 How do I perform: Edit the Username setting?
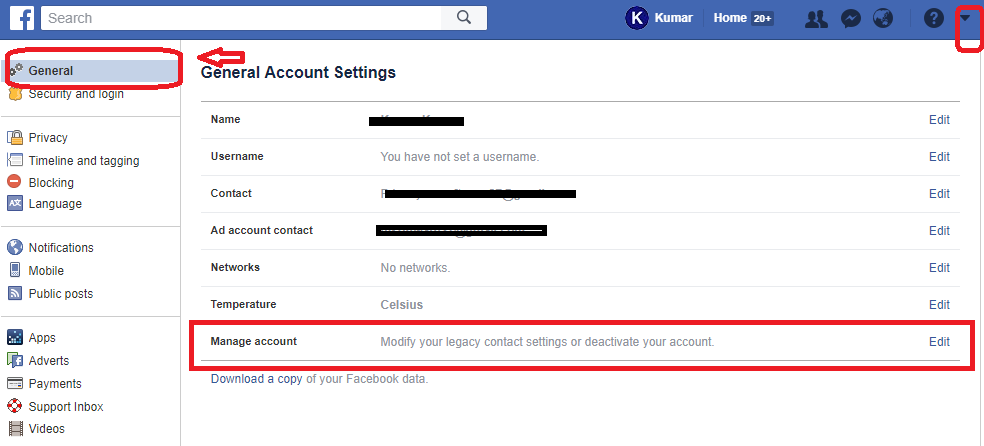(x=939, y=157)
